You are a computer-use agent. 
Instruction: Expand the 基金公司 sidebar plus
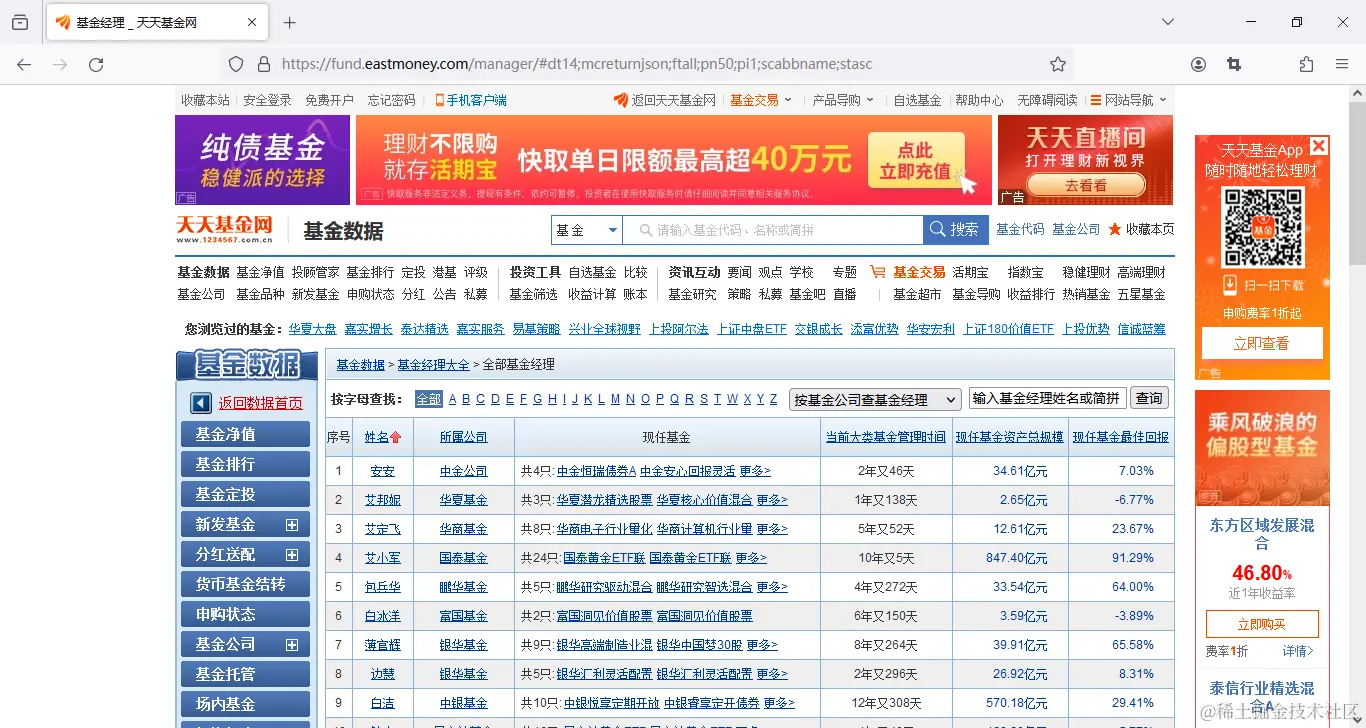tap(292, 644)
